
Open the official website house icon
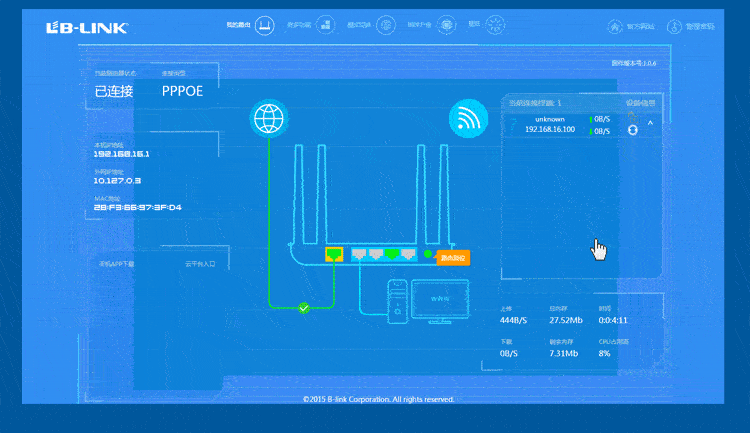(x=615, y=26)
